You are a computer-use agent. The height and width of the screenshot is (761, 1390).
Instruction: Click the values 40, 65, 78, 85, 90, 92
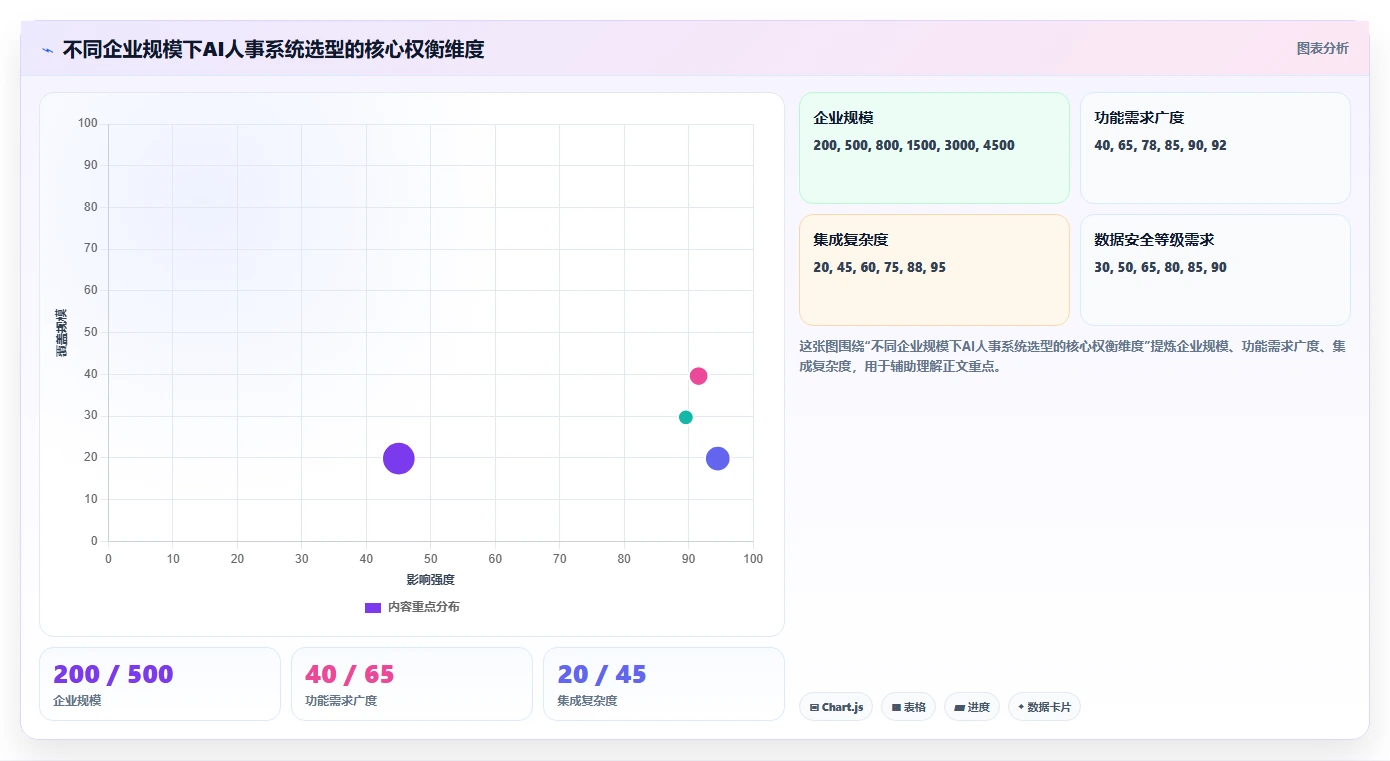tap(1160, 145)
